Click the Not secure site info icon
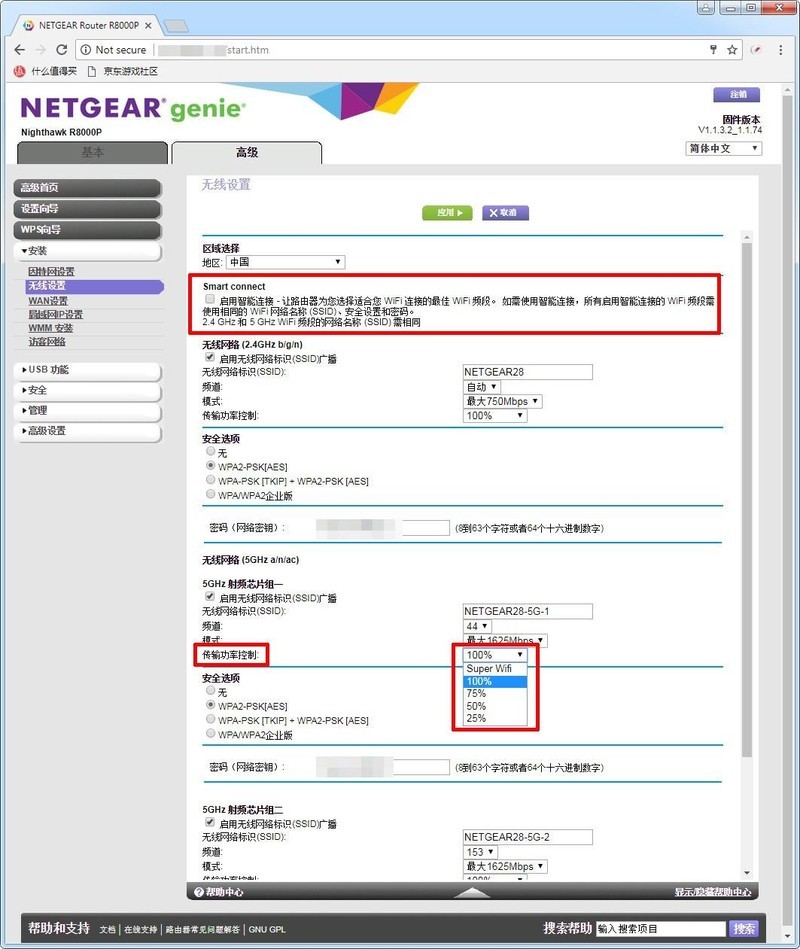The height and width of the screenshot is (949, 800). [x=86, y=50]
